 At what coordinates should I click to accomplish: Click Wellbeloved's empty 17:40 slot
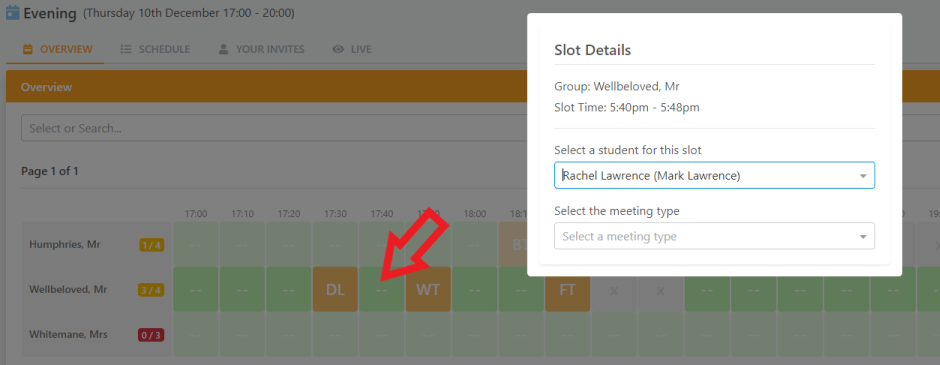point(382,289)
